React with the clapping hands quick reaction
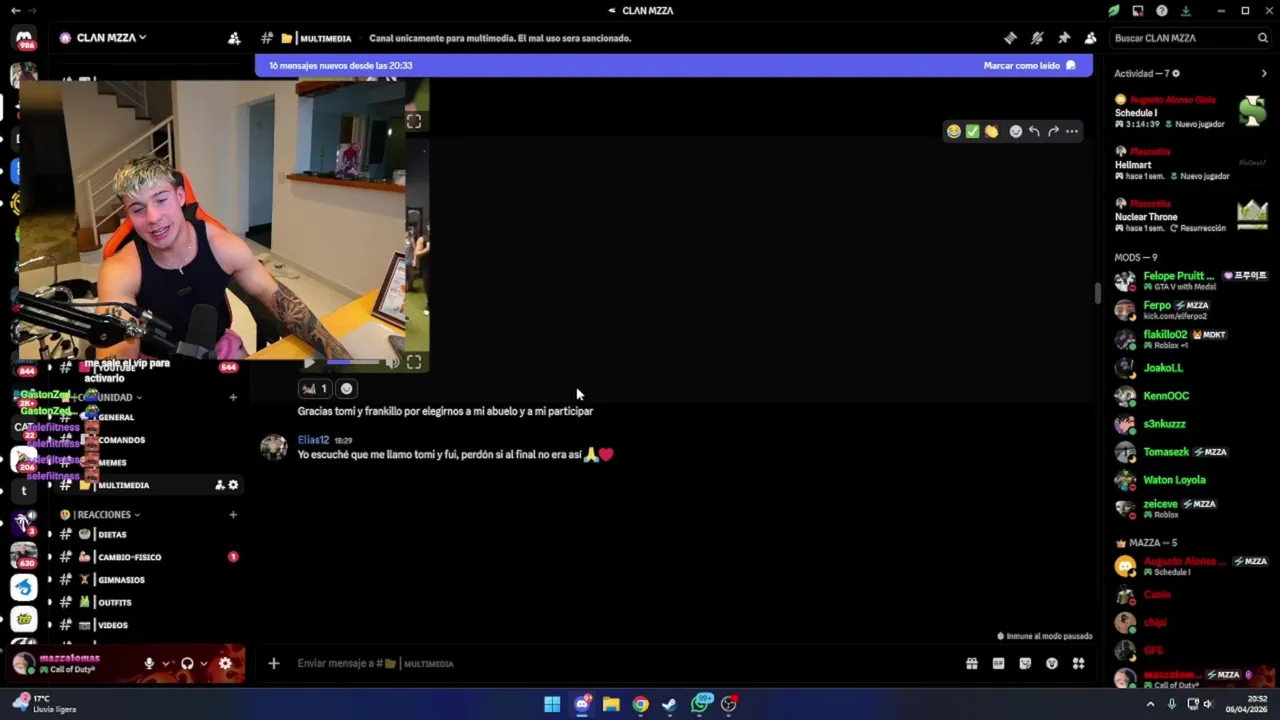1280x720 pixels. click(991, 131)
